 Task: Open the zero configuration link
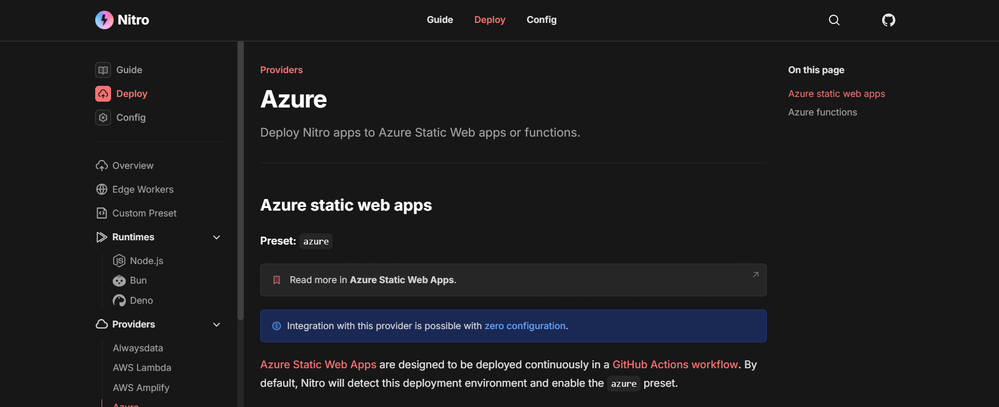coord(525,326)
